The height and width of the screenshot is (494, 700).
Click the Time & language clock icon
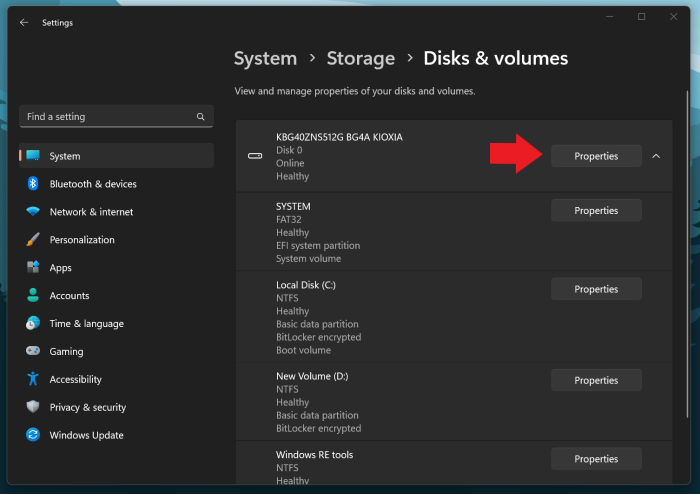point(33,323)
